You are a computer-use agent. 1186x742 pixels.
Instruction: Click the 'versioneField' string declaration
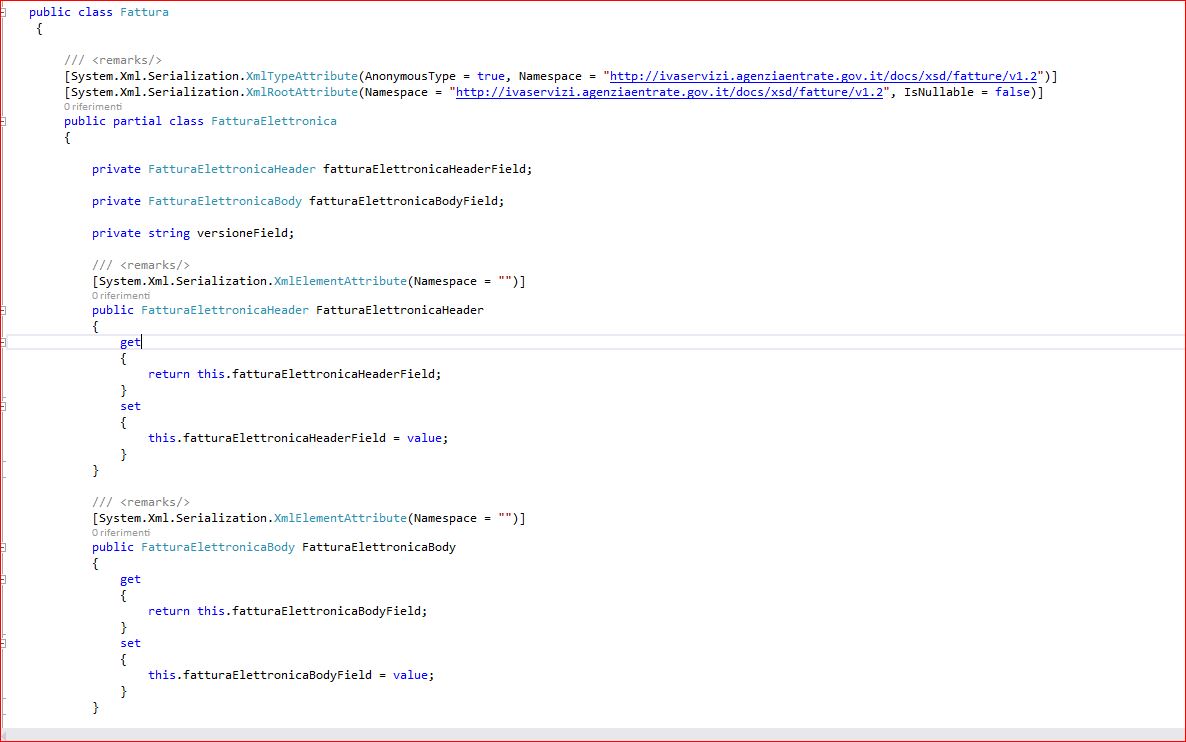coord(242,233)
